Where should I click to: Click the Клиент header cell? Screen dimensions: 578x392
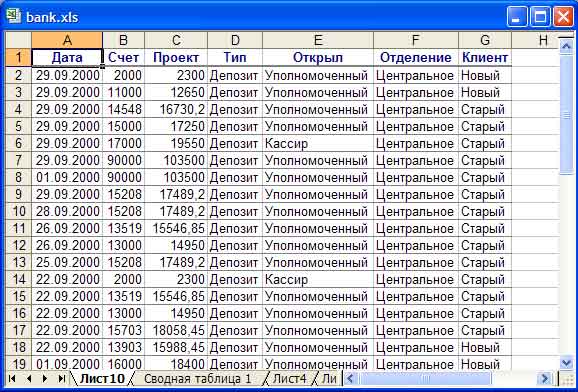point(485,58)
